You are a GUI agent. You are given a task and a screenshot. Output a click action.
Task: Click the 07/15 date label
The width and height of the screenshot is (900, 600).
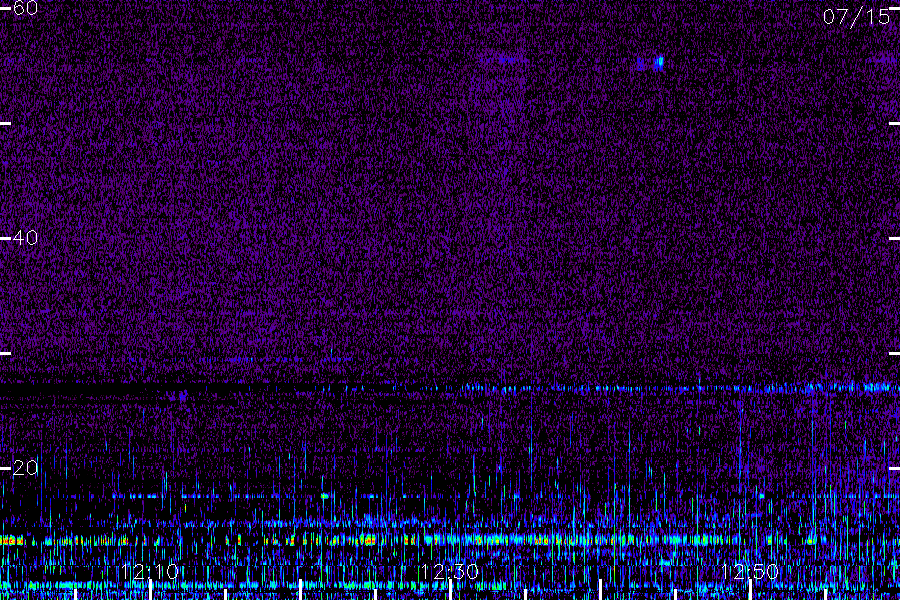coord(856,17)
